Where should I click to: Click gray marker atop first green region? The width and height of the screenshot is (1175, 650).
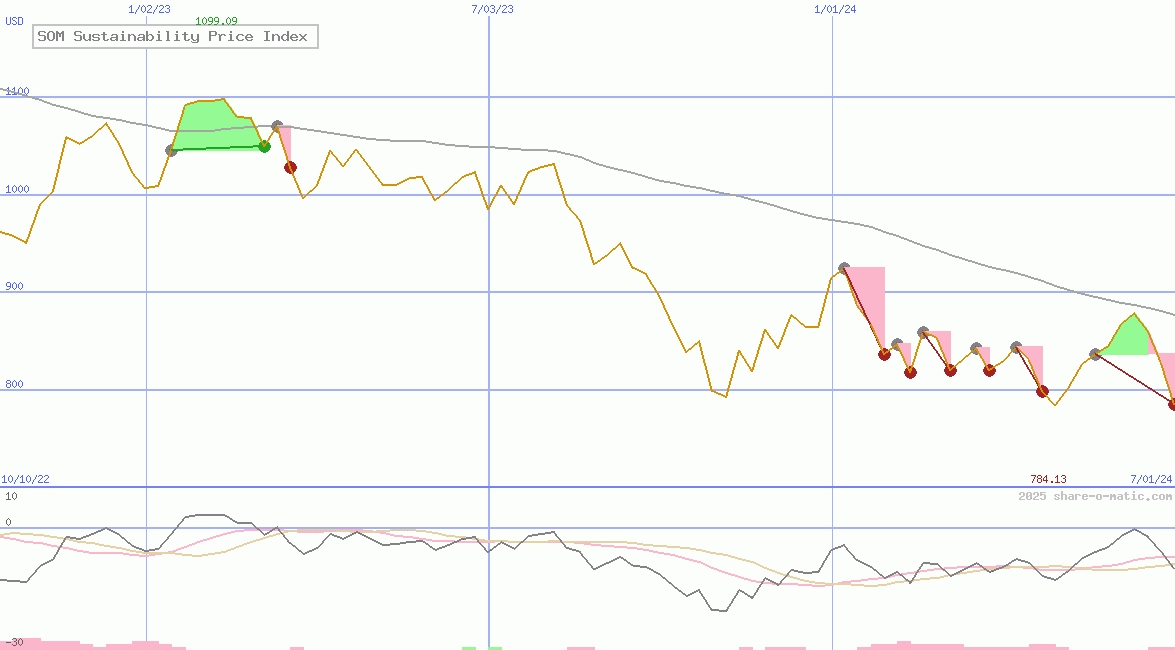coord(277,127)
